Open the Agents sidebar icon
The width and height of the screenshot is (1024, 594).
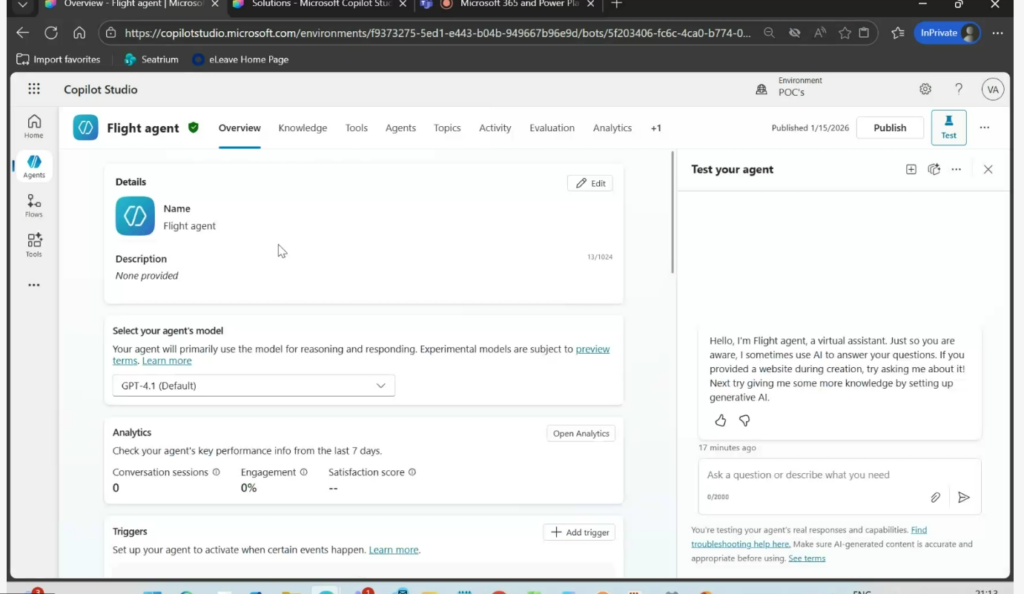[x=34, y=166]
